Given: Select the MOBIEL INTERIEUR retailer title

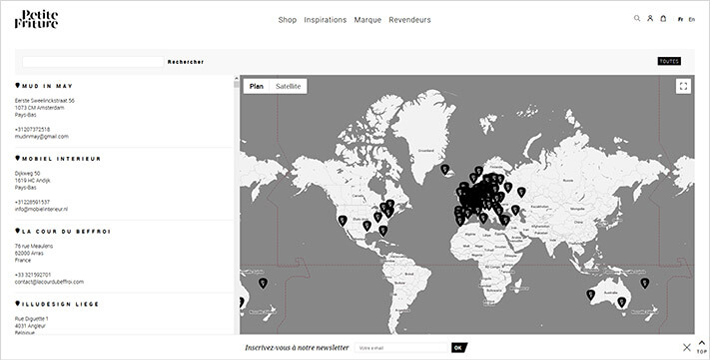Looking at the screenshot, I should click(x=62, y=159).
